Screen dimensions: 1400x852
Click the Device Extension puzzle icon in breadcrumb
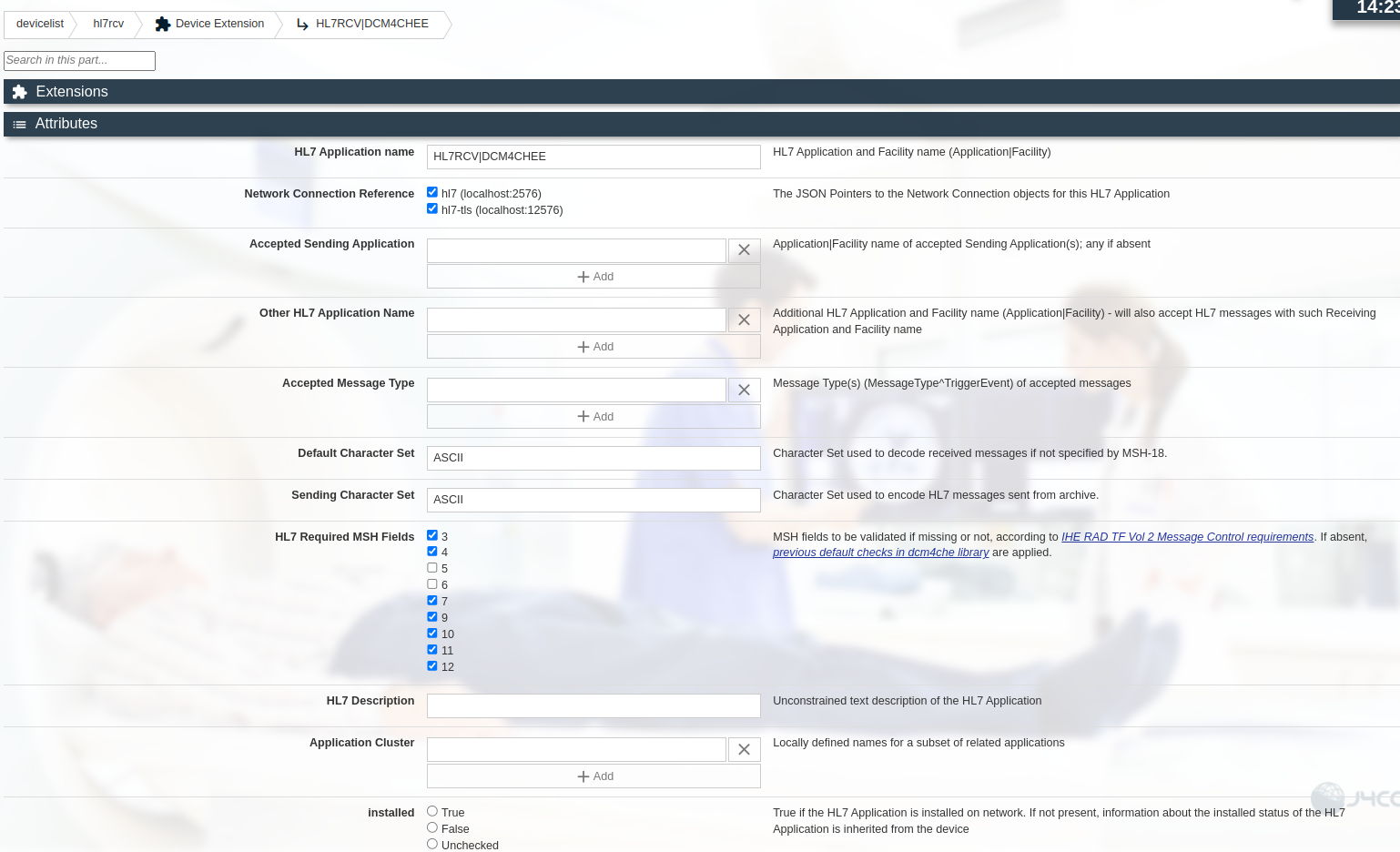coord(162,24)
